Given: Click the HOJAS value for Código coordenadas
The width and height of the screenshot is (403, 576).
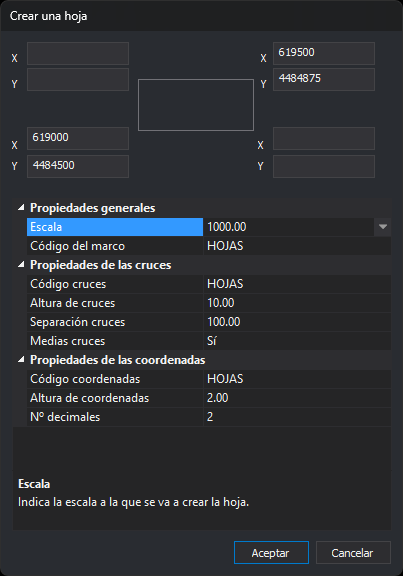Looking at the screenshot, I should [x=297, y=379].
